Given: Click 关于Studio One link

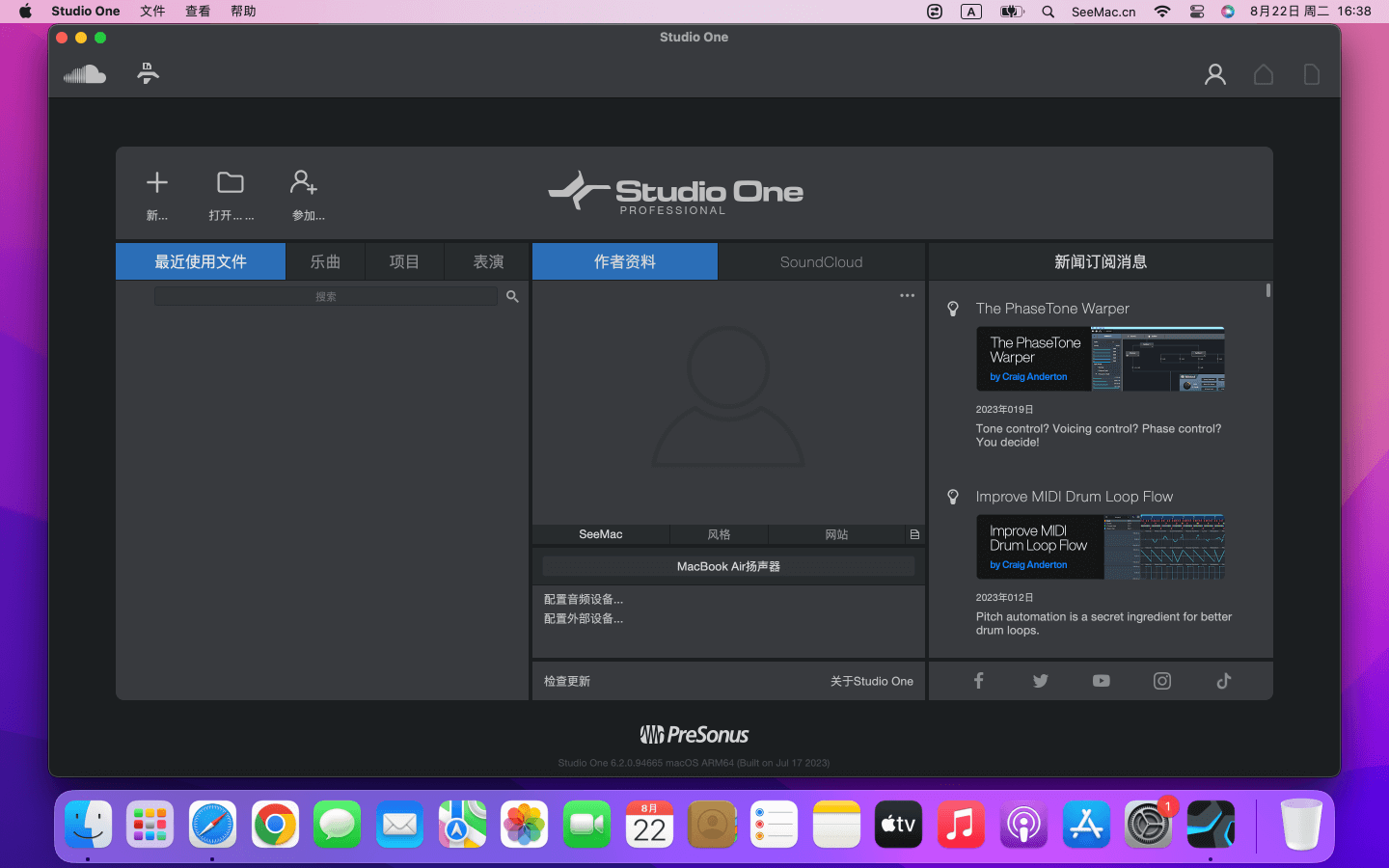Looking at the screenshot, I should pyautogui.click(x=871, y=681).
